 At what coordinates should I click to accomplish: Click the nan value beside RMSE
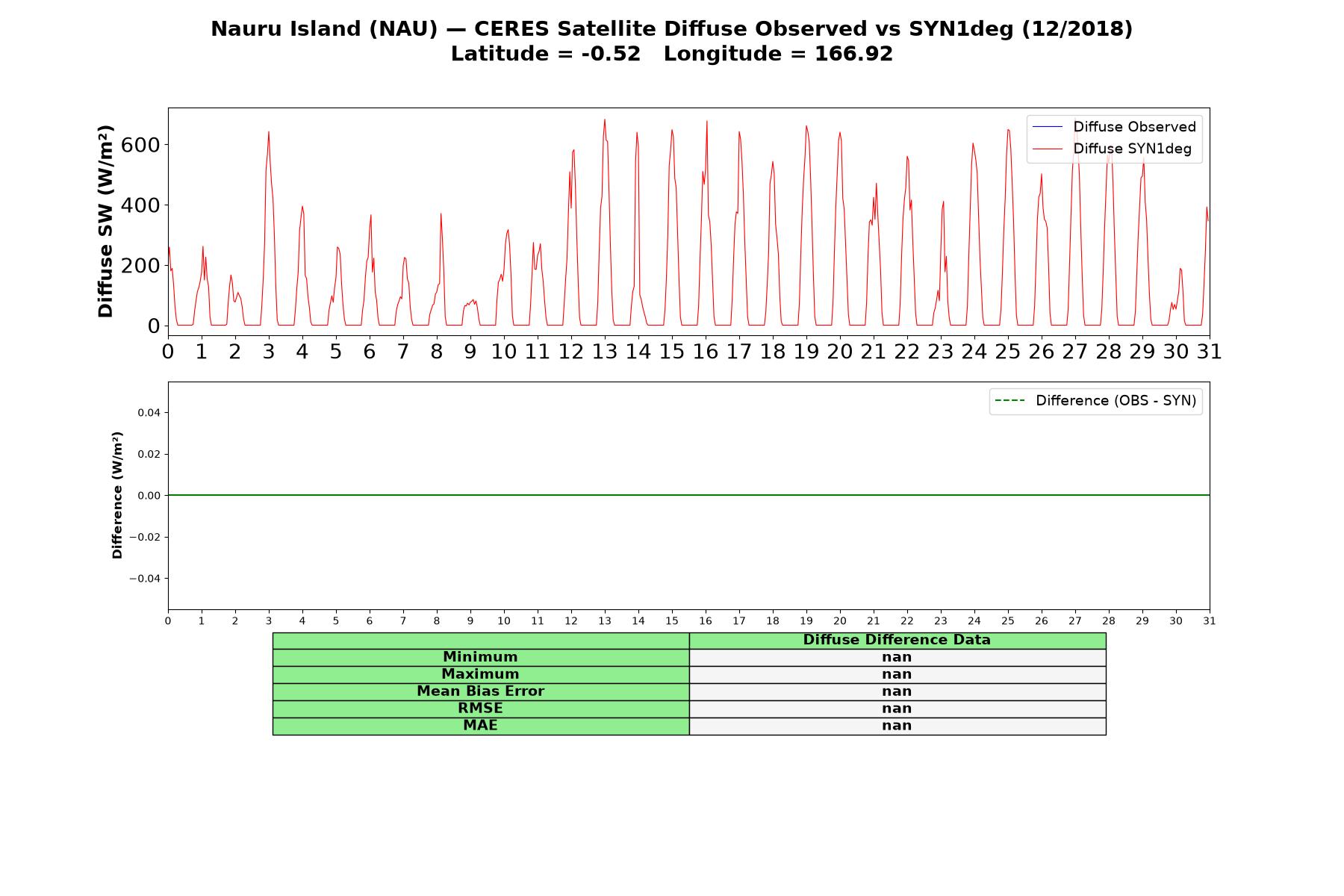tap(897, 709)
